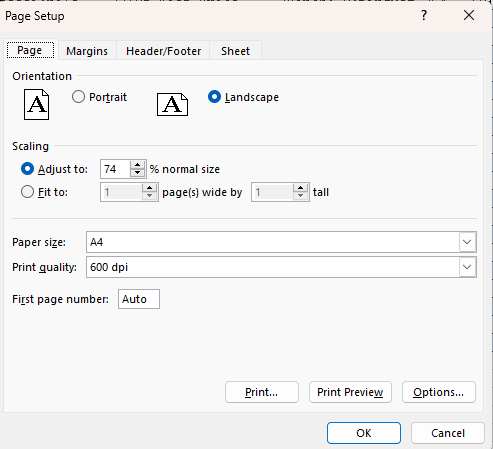Click the portrait page orientation icon

coord(37,104)
